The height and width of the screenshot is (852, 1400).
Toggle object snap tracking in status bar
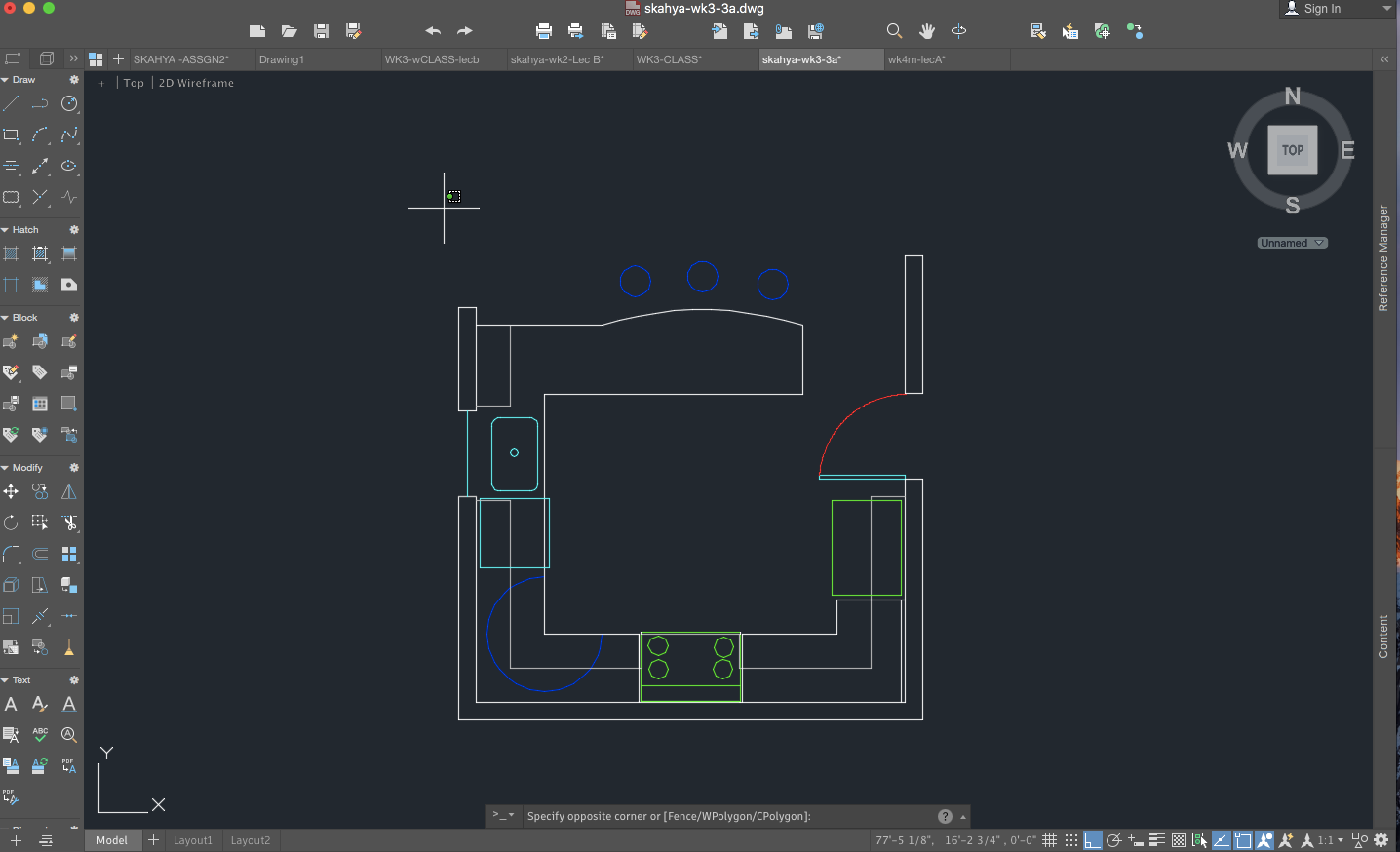point(1222,840)
